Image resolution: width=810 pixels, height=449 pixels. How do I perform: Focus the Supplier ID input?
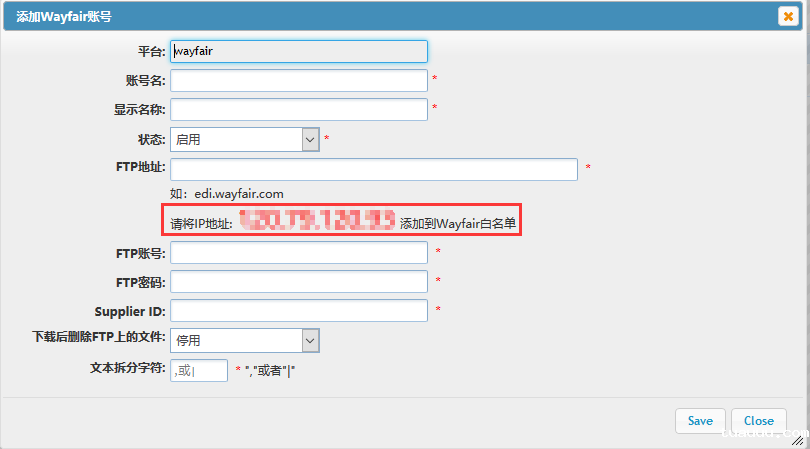pos(299,311)
